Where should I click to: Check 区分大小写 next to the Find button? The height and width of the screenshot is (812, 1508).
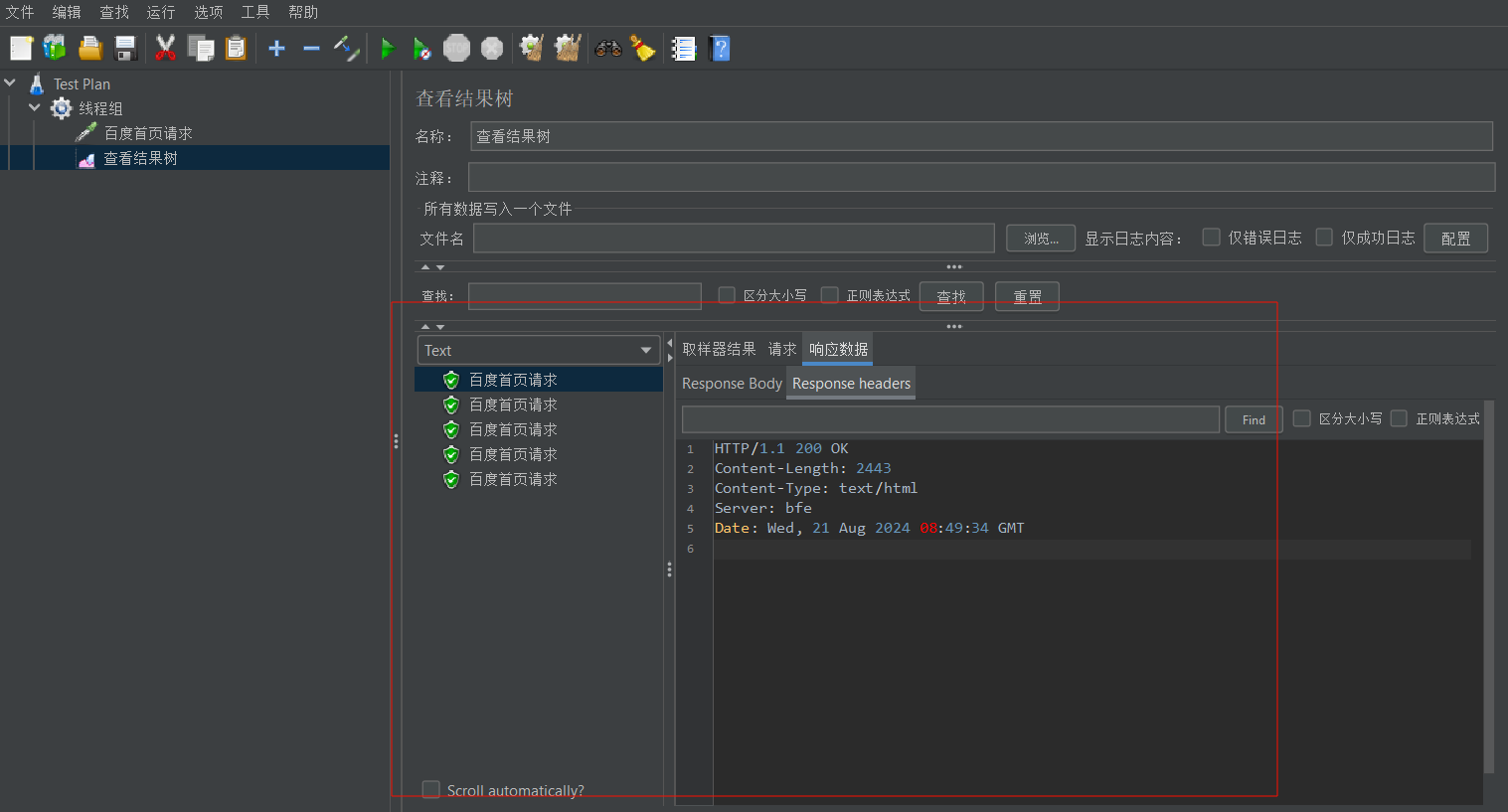click(1302, 418)
